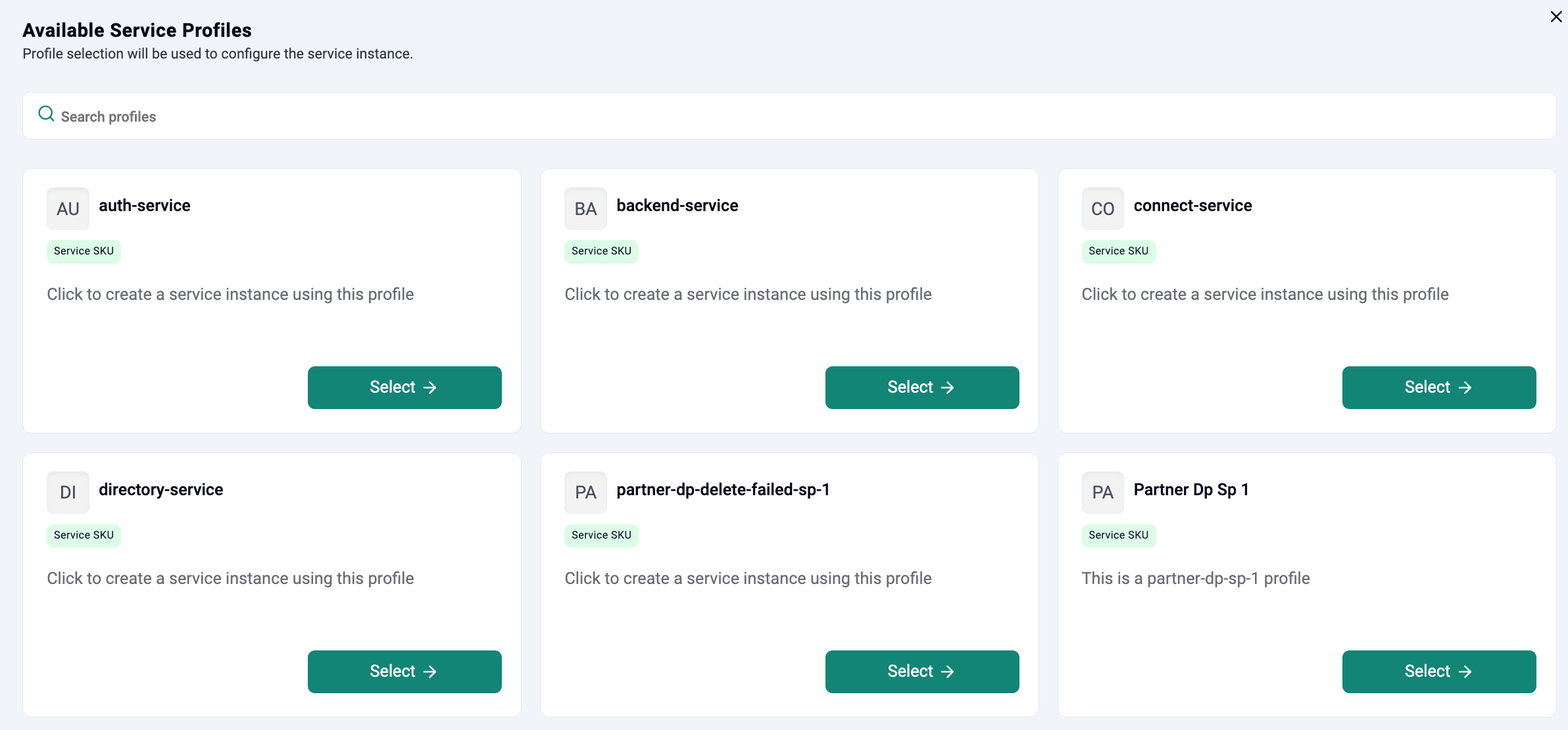This screenshot has height=730, width=1568.
Task: Click PA avatar of Partner Dp Sp 1
Action: [1102, 493]
